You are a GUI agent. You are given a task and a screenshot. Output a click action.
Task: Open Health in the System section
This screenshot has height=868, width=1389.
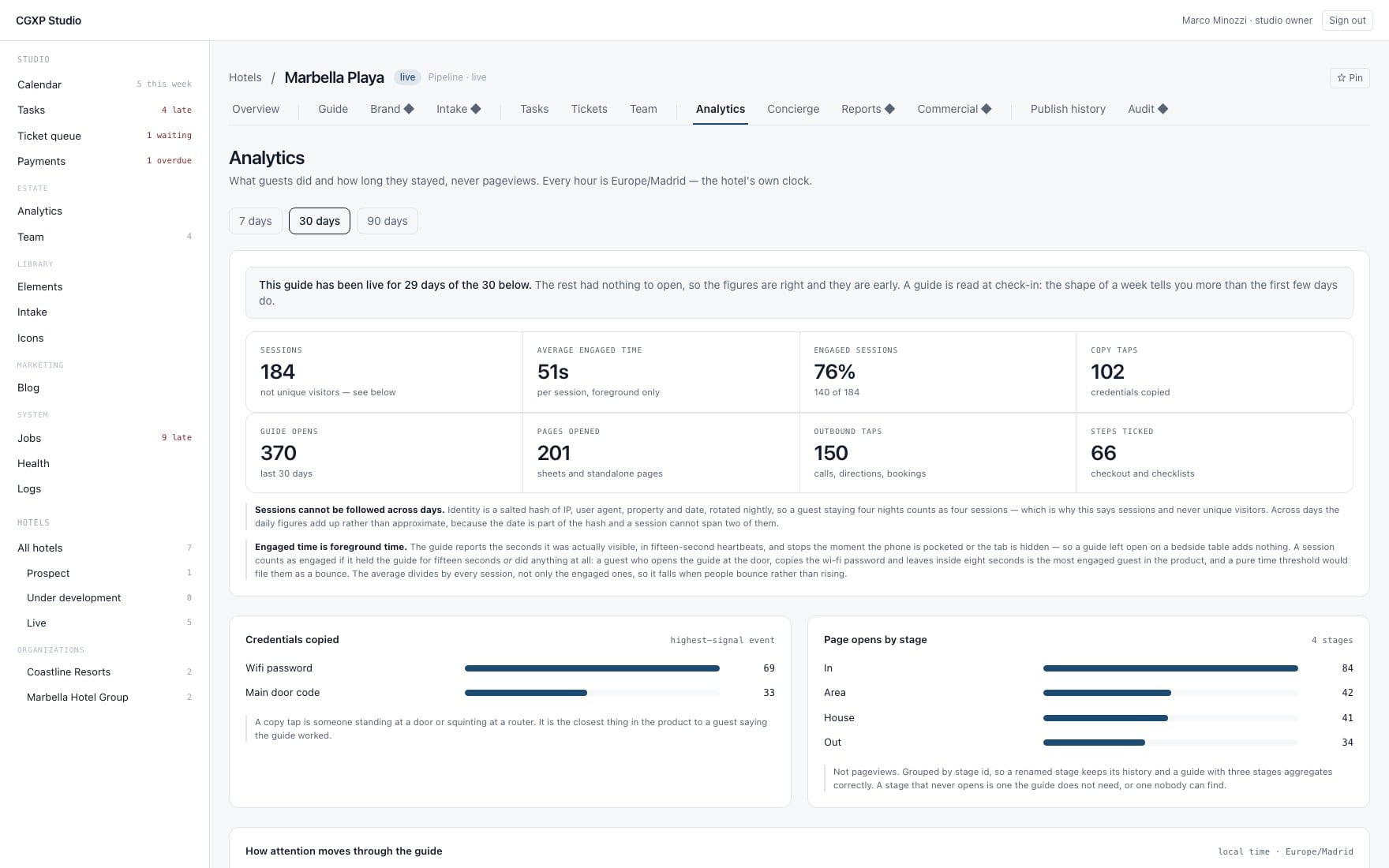[104, 463]
